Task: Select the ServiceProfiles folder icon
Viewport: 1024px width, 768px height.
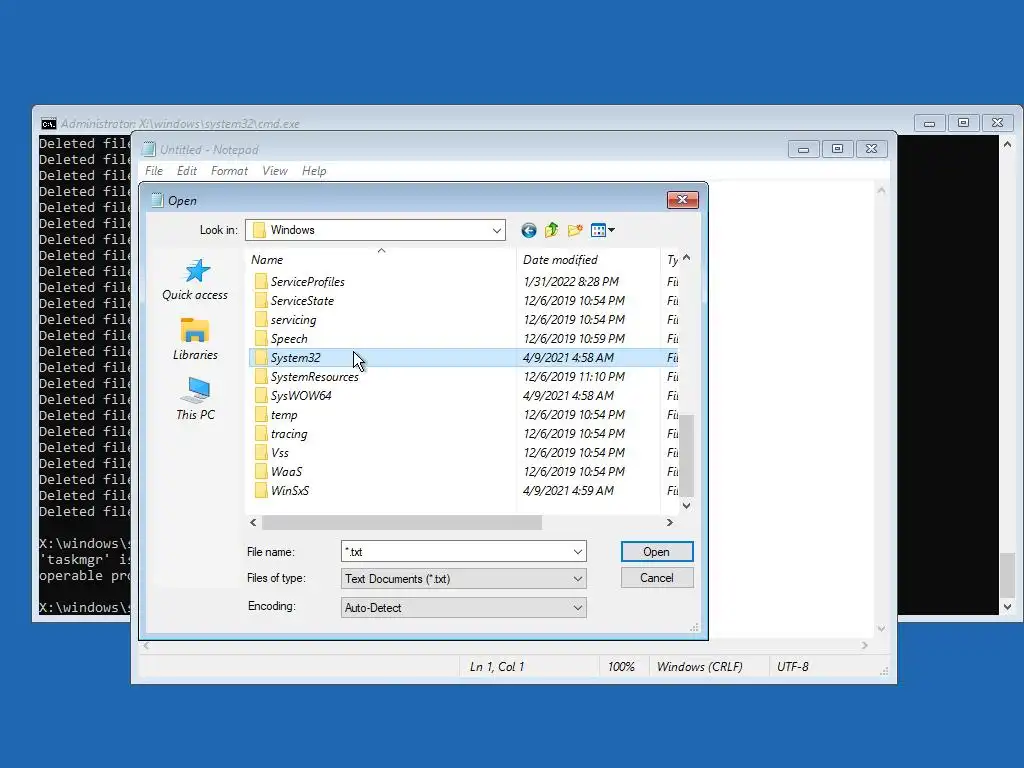Action: pos(261,281)
